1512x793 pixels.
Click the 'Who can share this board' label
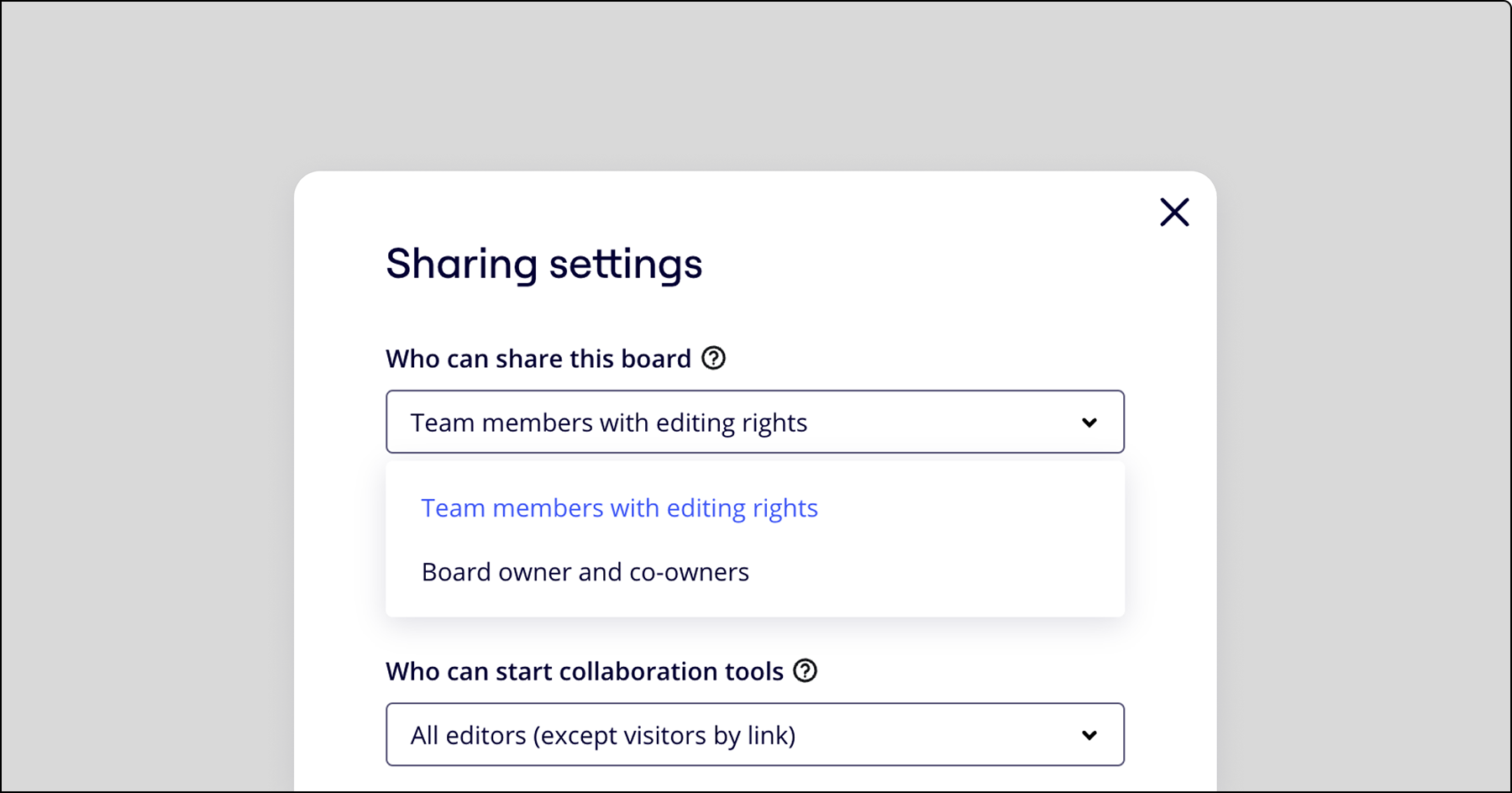538,359
